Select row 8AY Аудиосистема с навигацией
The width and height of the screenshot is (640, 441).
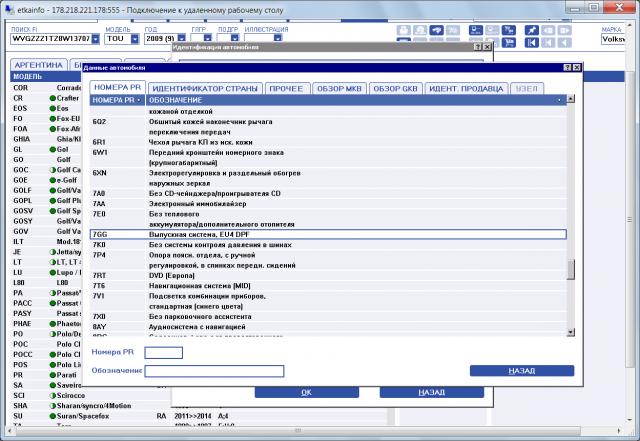point(328,327)
